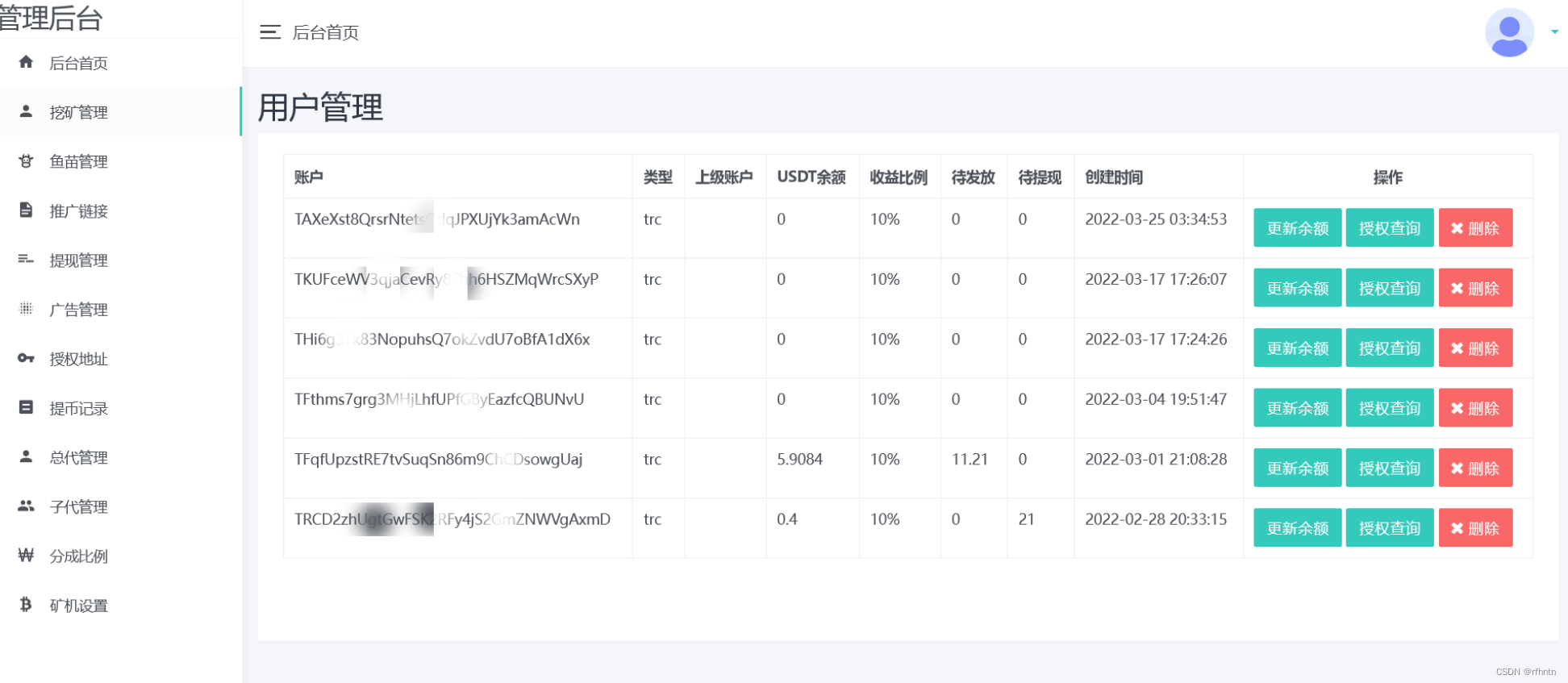Image resolution: width=1568 pixels, height=683 pixels.
Task: Open 总代管理 in the sidebar
Action: click(x=120, y=457)
